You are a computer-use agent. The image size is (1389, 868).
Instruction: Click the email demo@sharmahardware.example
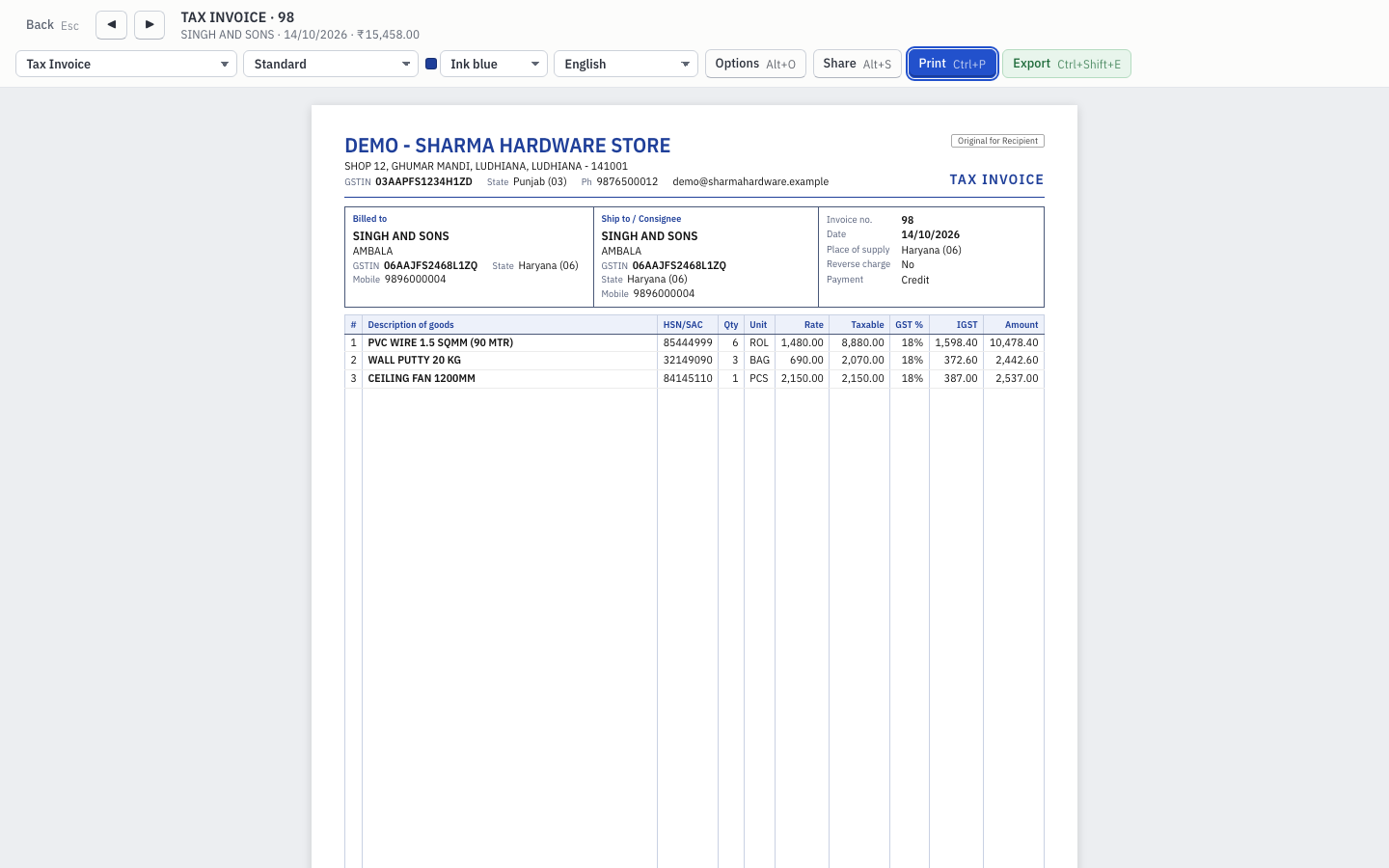click(x=750, y=181)
